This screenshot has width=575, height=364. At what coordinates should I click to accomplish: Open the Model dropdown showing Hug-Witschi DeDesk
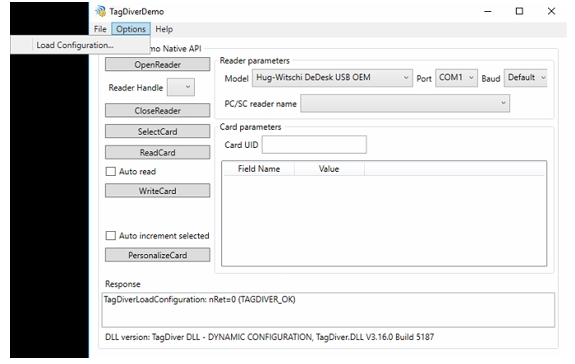(332, 78)
